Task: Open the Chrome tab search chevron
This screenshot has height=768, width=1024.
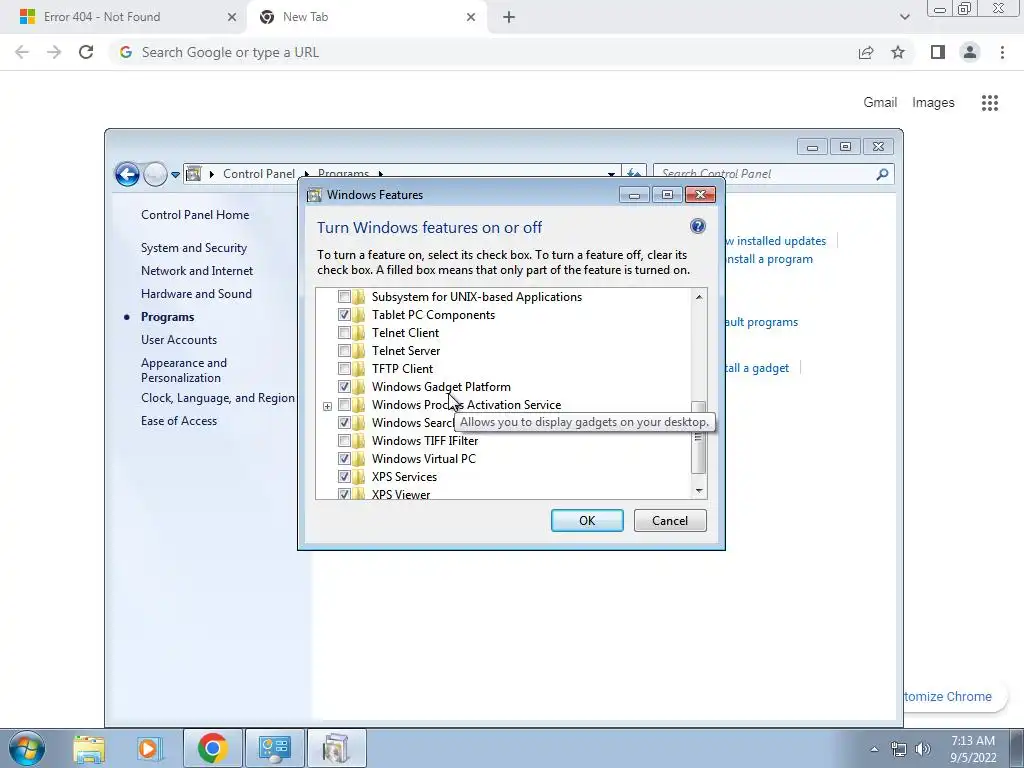Action: pyautogui.click(x=904, y=17)
